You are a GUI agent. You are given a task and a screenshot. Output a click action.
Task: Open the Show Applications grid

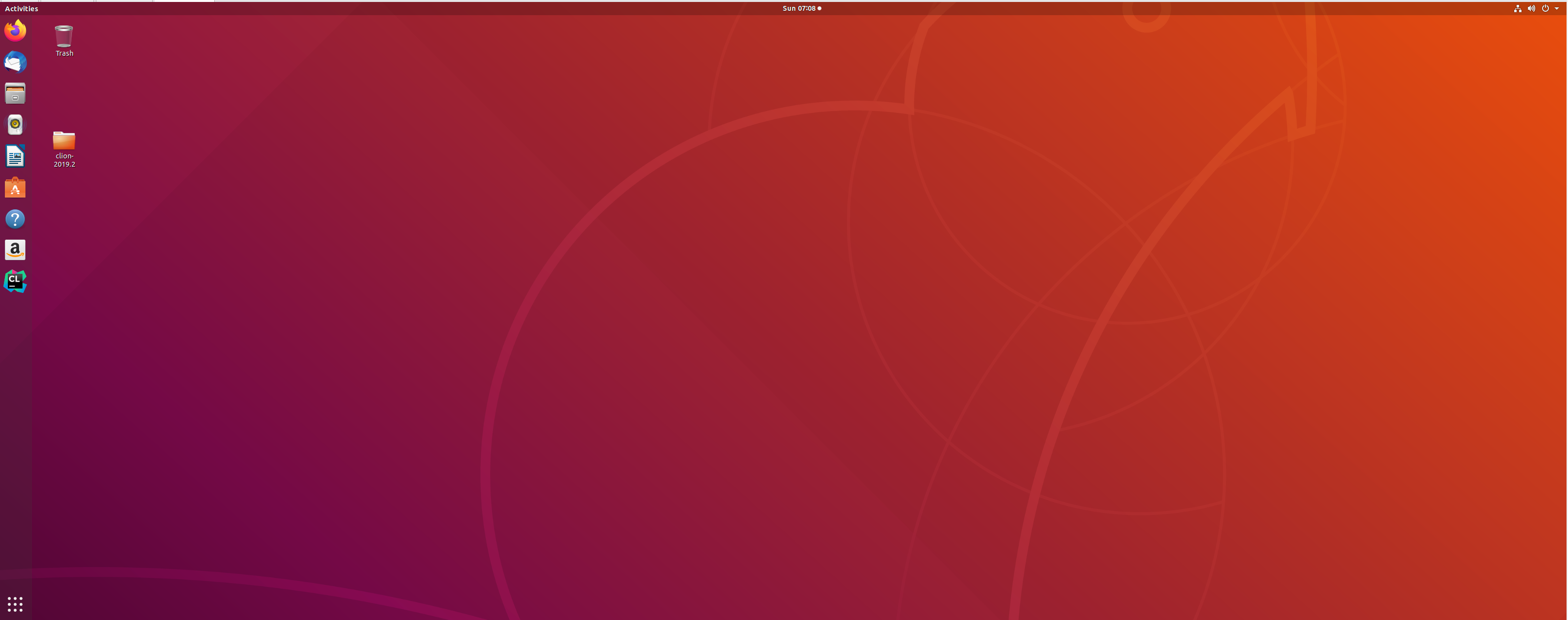point(15,603)
